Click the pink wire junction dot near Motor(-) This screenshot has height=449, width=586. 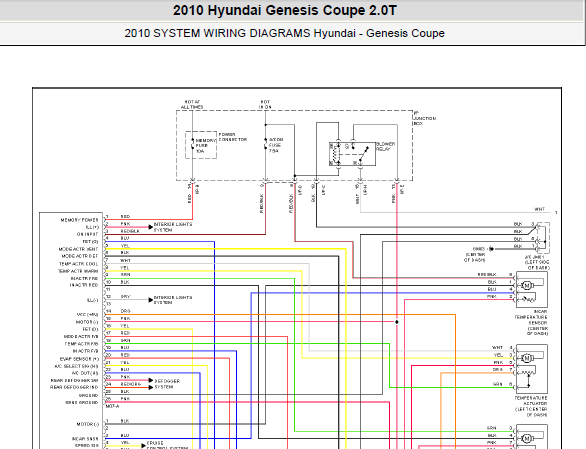coord(397,322)
